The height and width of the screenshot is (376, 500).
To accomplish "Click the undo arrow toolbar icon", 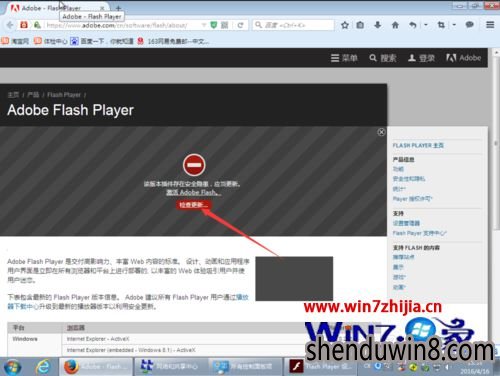I will (413, 25).
